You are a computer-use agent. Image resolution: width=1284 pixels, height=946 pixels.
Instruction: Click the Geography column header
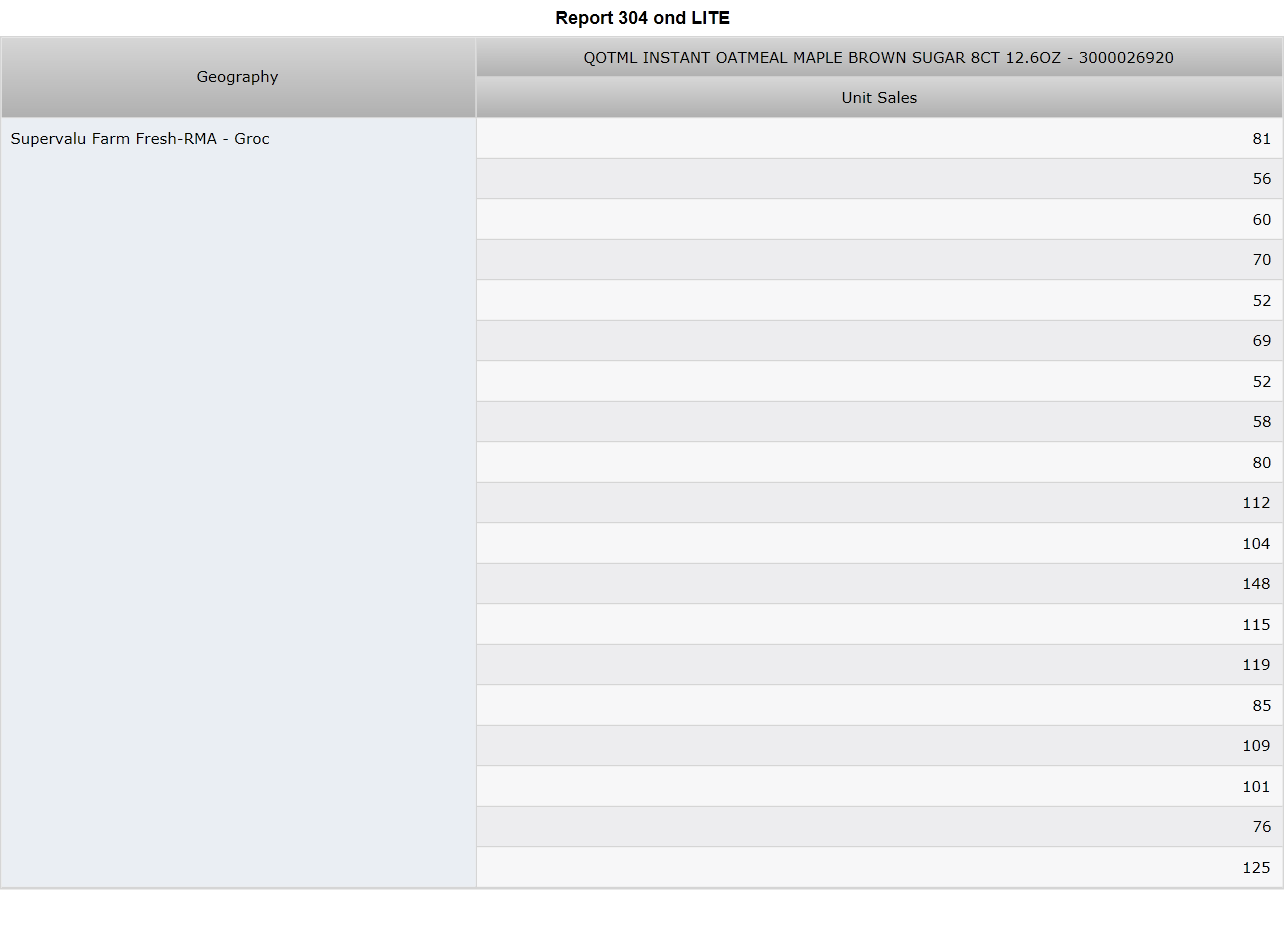(x=238, y=77)
